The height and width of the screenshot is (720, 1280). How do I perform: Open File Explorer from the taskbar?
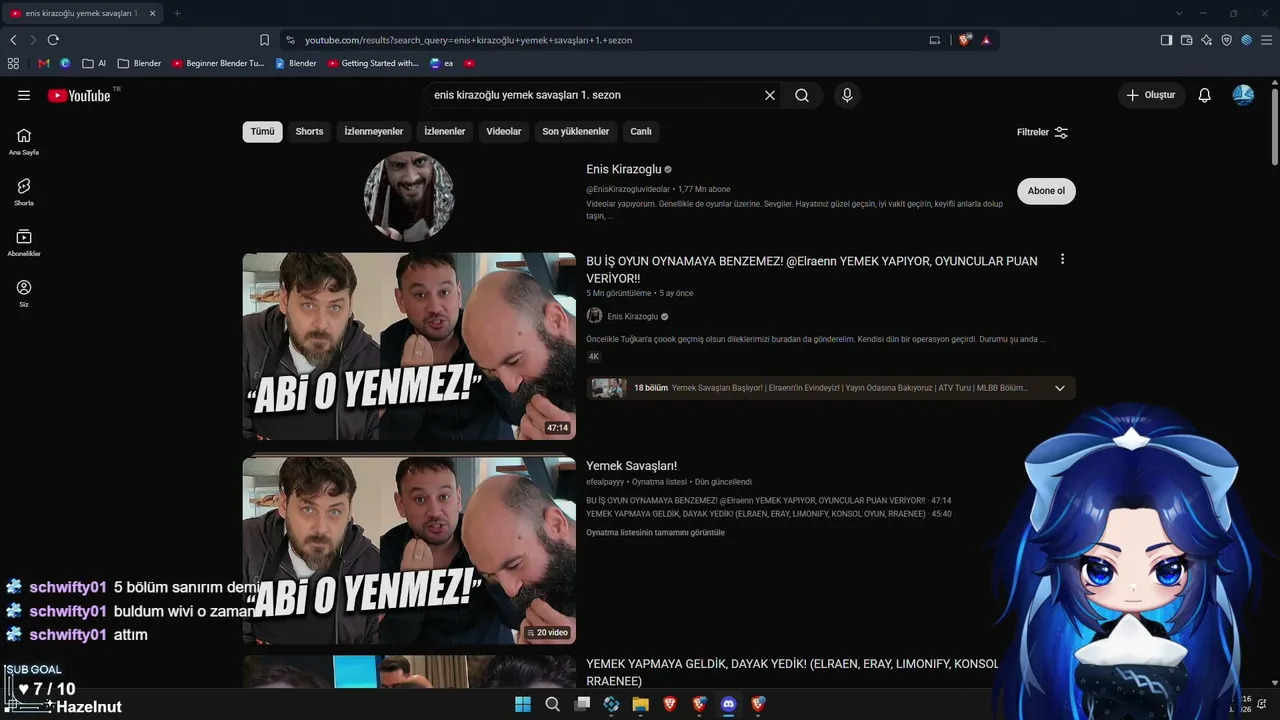(x=641, y=704)
